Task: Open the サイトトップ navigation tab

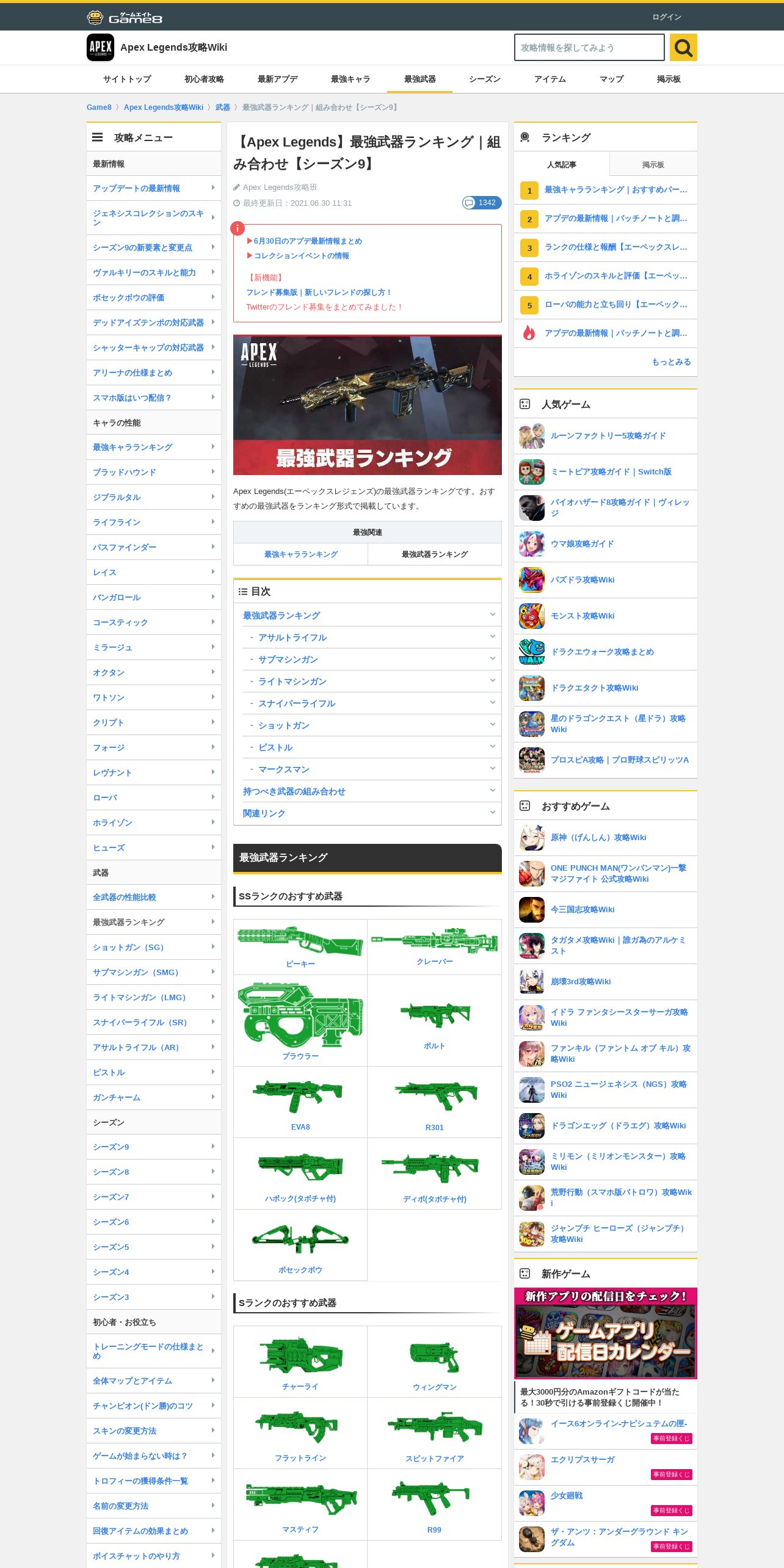Action: tap(127, 79)
